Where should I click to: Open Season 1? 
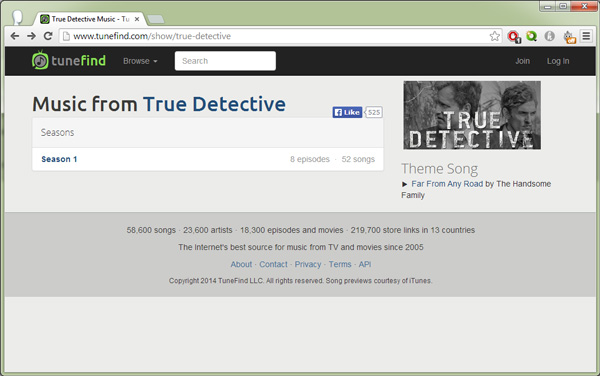point(59,159)
